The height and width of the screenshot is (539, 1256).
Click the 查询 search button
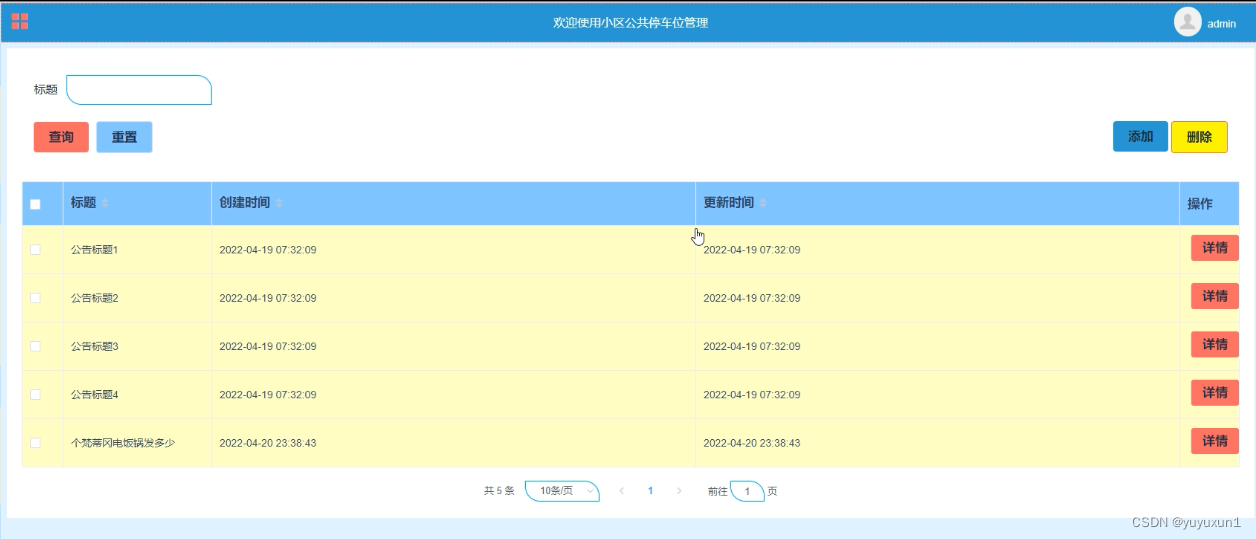(x=61, y=137)
